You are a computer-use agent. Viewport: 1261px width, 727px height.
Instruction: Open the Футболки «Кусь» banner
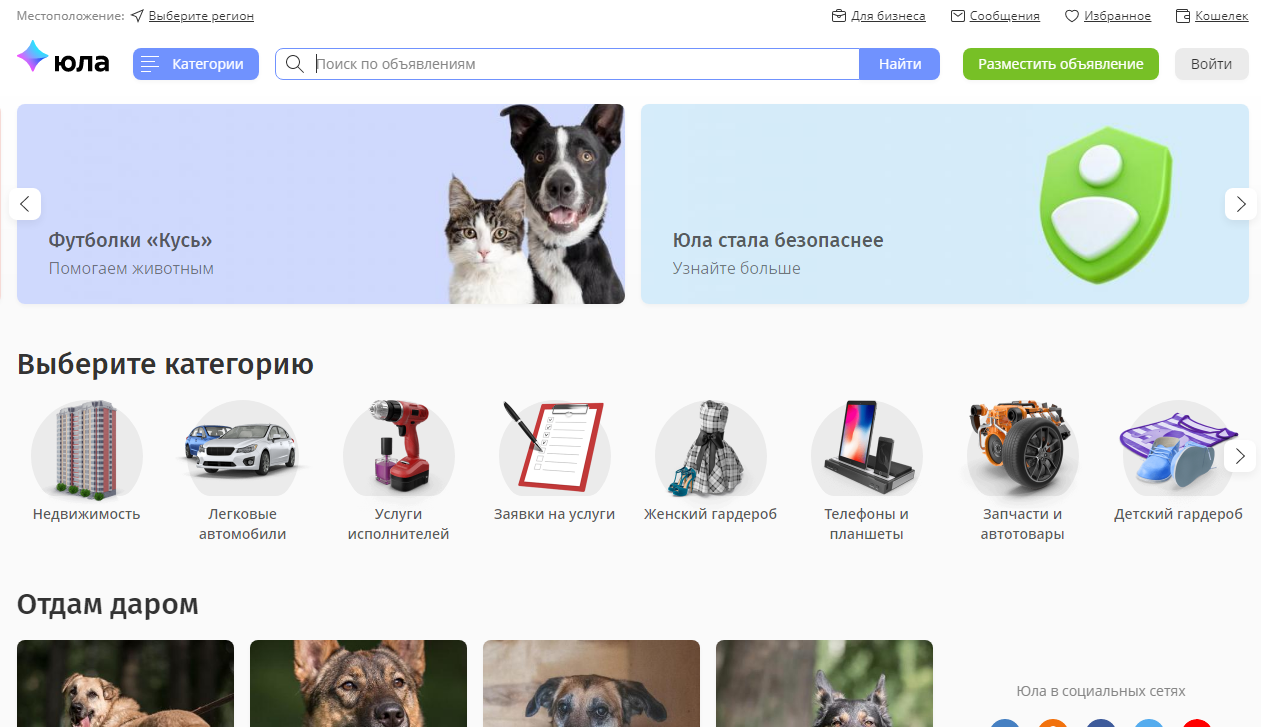321,204
